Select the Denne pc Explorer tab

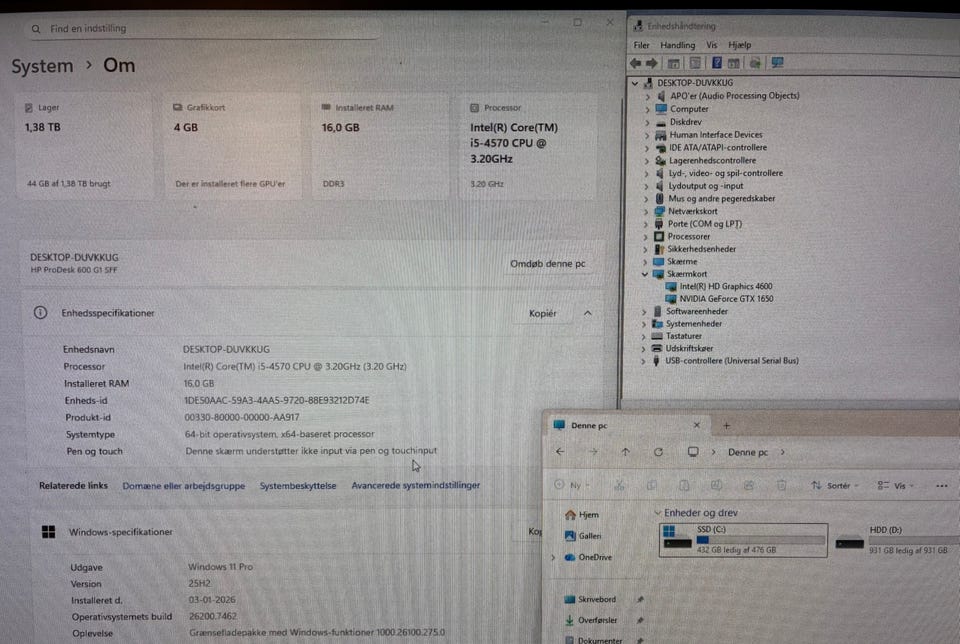point(627,425)
